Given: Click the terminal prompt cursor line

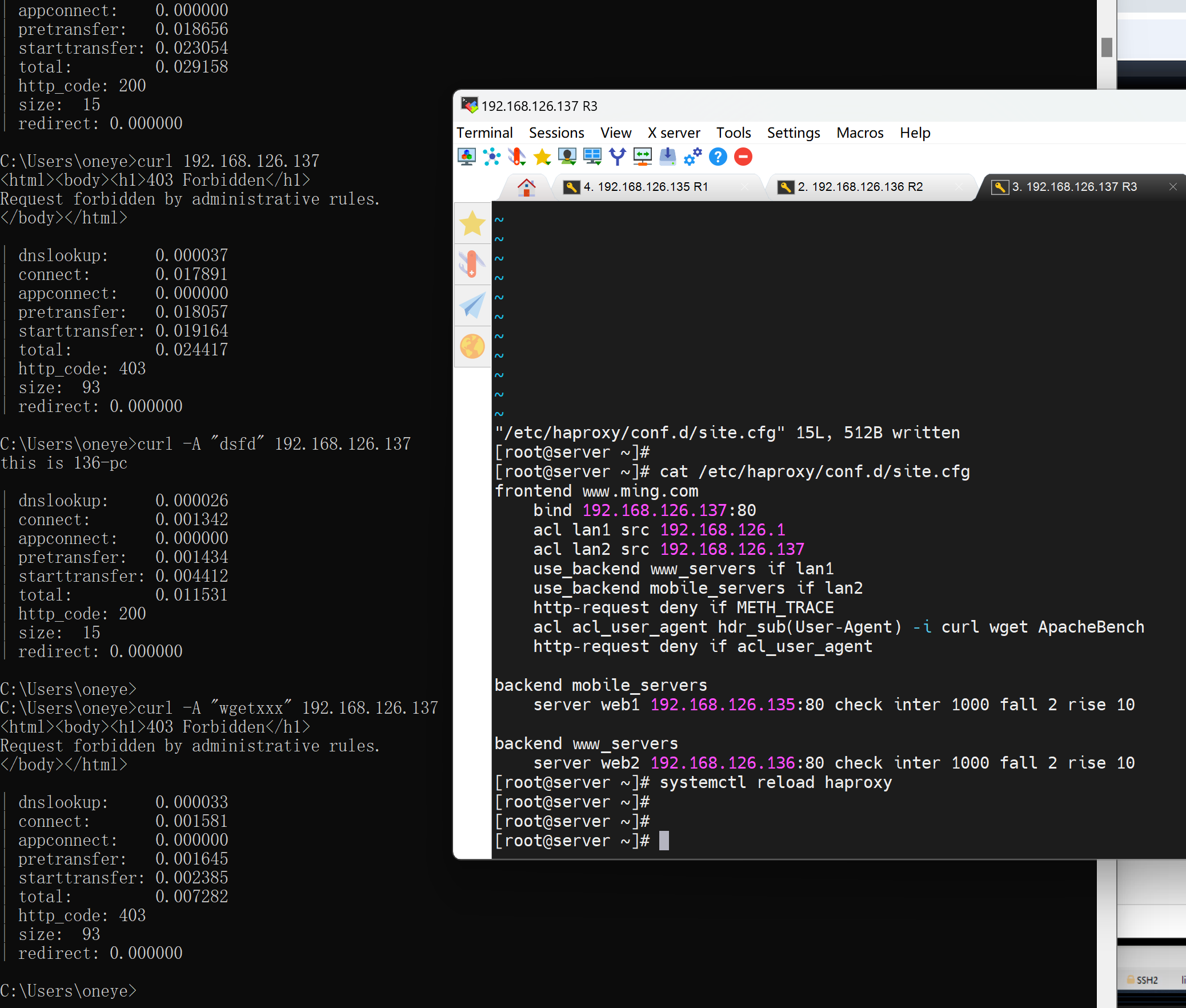Looking at the screenshot, I should click(663, 841).
